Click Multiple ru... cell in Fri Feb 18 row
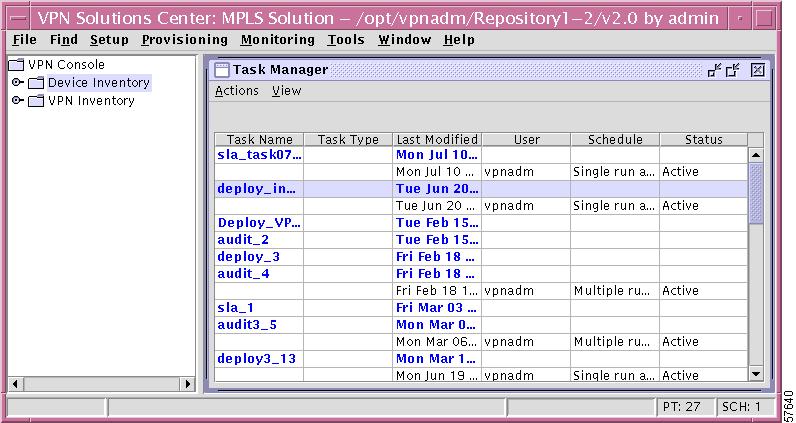The width and height of the screenshot is (796, 423). [x=615, y=290]
